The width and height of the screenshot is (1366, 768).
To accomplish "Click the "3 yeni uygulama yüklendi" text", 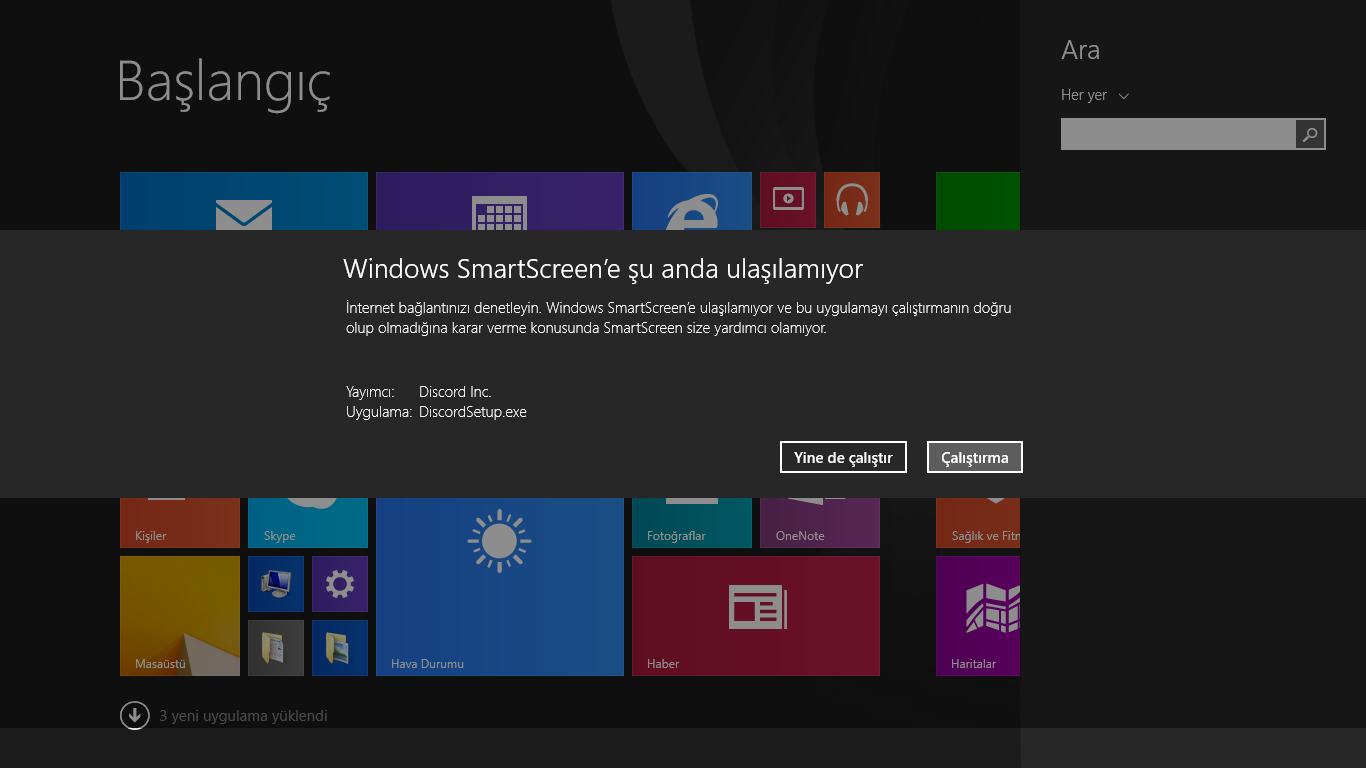I will point(243,716).
